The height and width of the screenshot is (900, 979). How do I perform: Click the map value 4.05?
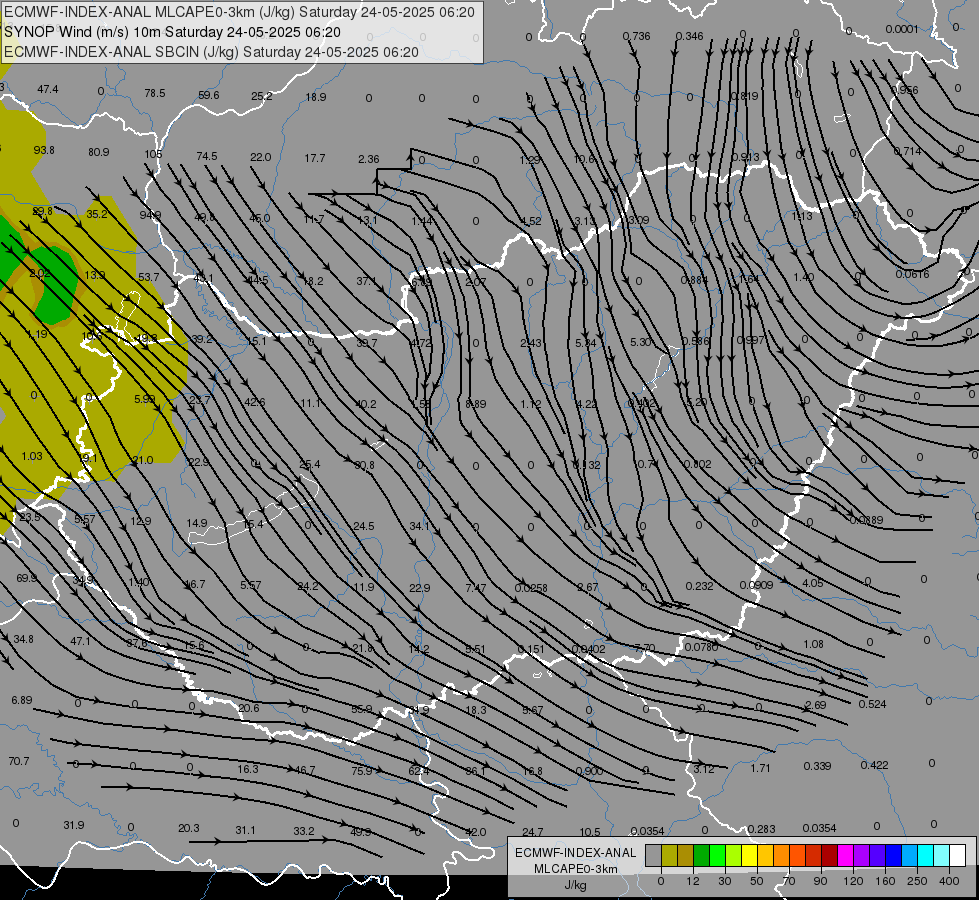tap(812, 583)
